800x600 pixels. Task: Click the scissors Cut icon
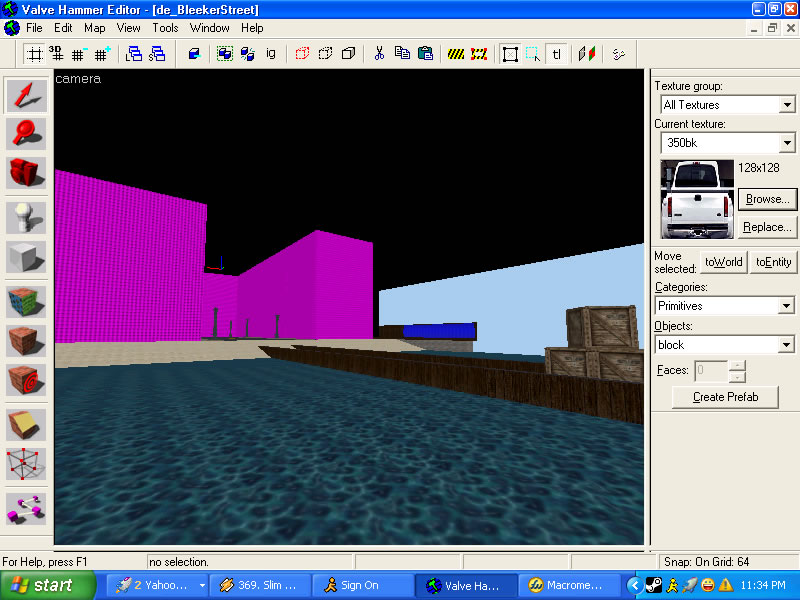[x=379, y=54]
